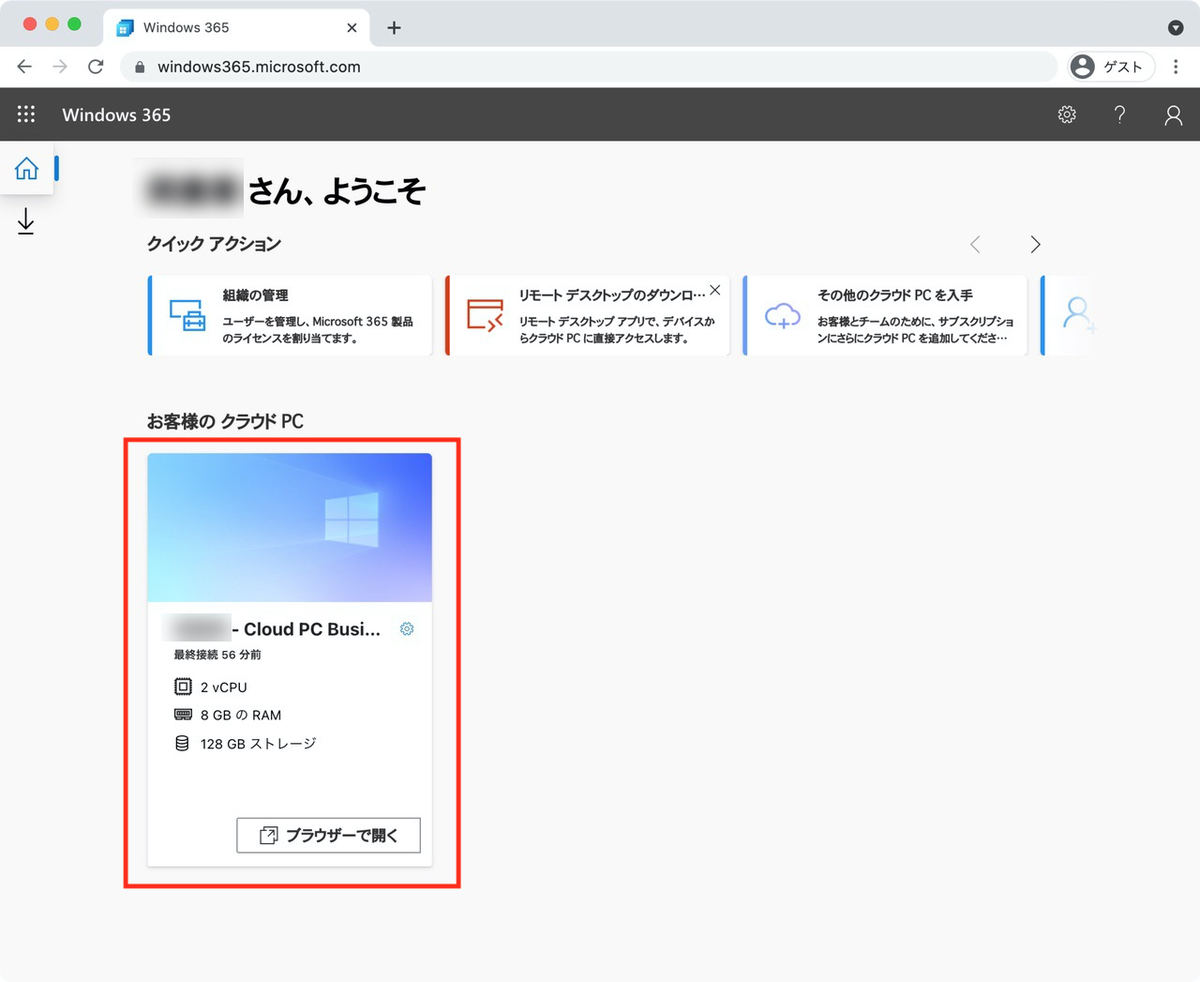Screen dimensions: 1200x982
Task: Open the 組織の管理 quick action card
Action: (x=290, y=316)
